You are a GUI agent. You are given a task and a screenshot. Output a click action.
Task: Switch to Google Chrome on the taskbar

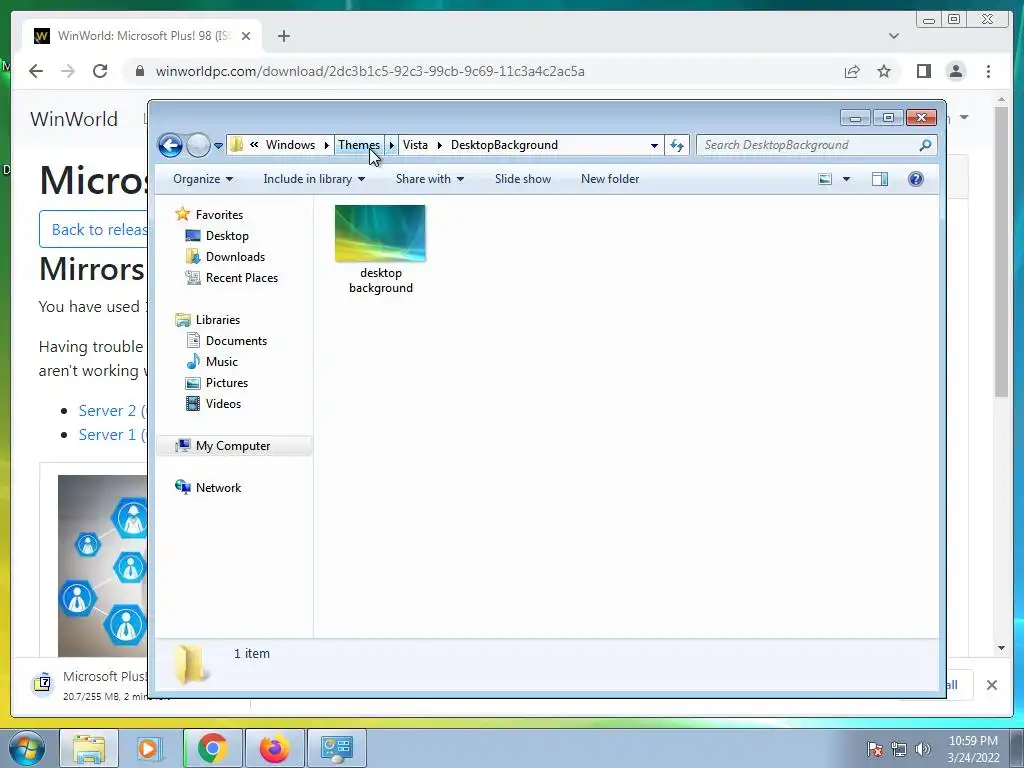click(x=212, y=748)
